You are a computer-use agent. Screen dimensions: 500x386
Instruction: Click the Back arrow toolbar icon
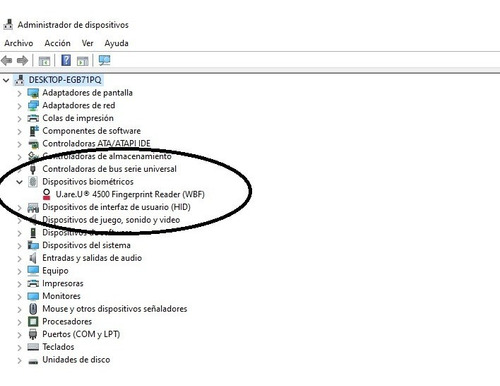(x=7, y=60)
